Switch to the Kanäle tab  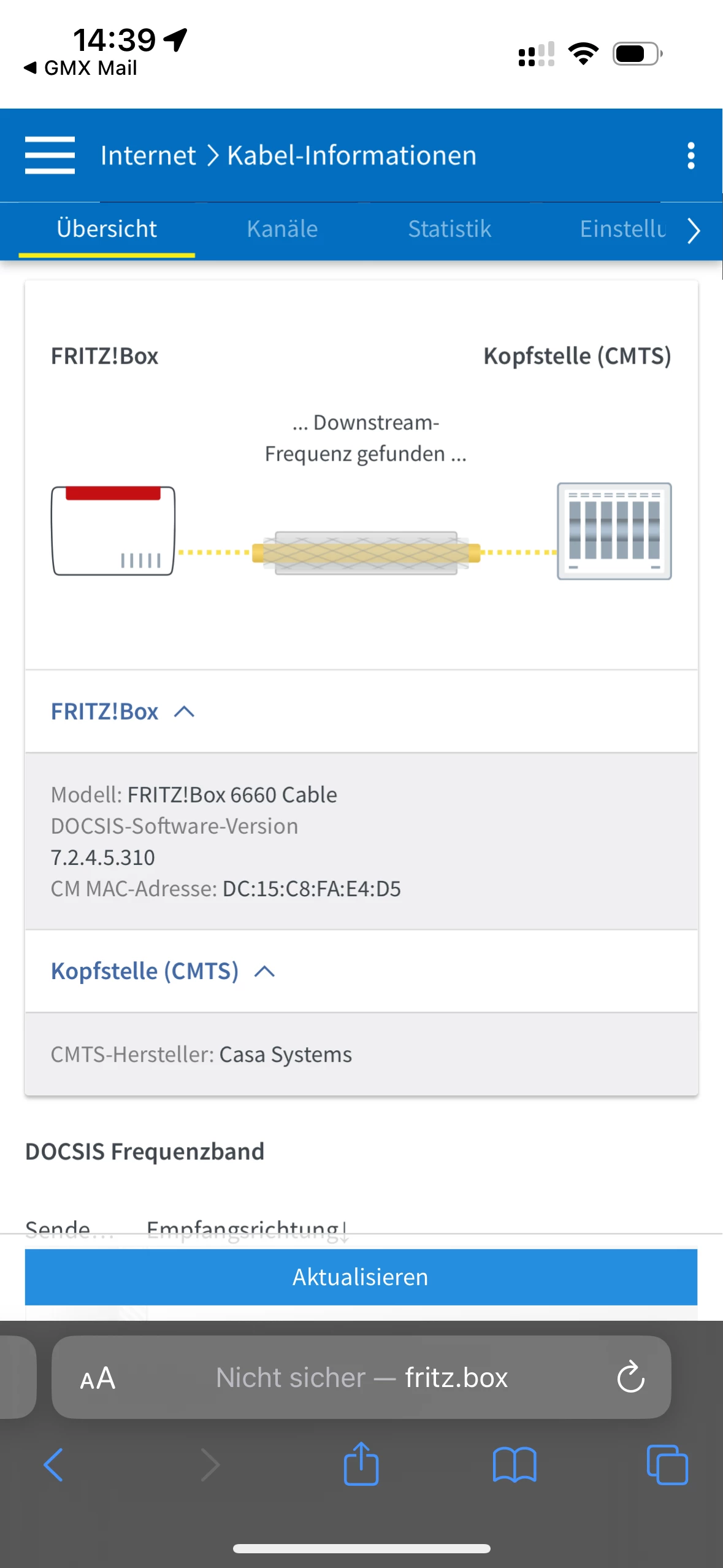tap(282, 229)
